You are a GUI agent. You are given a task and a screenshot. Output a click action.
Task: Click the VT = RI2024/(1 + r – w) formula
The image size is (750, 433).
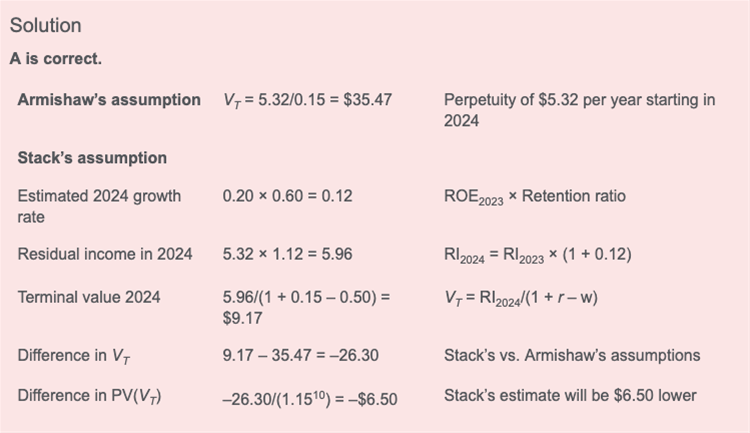point(521,298)
